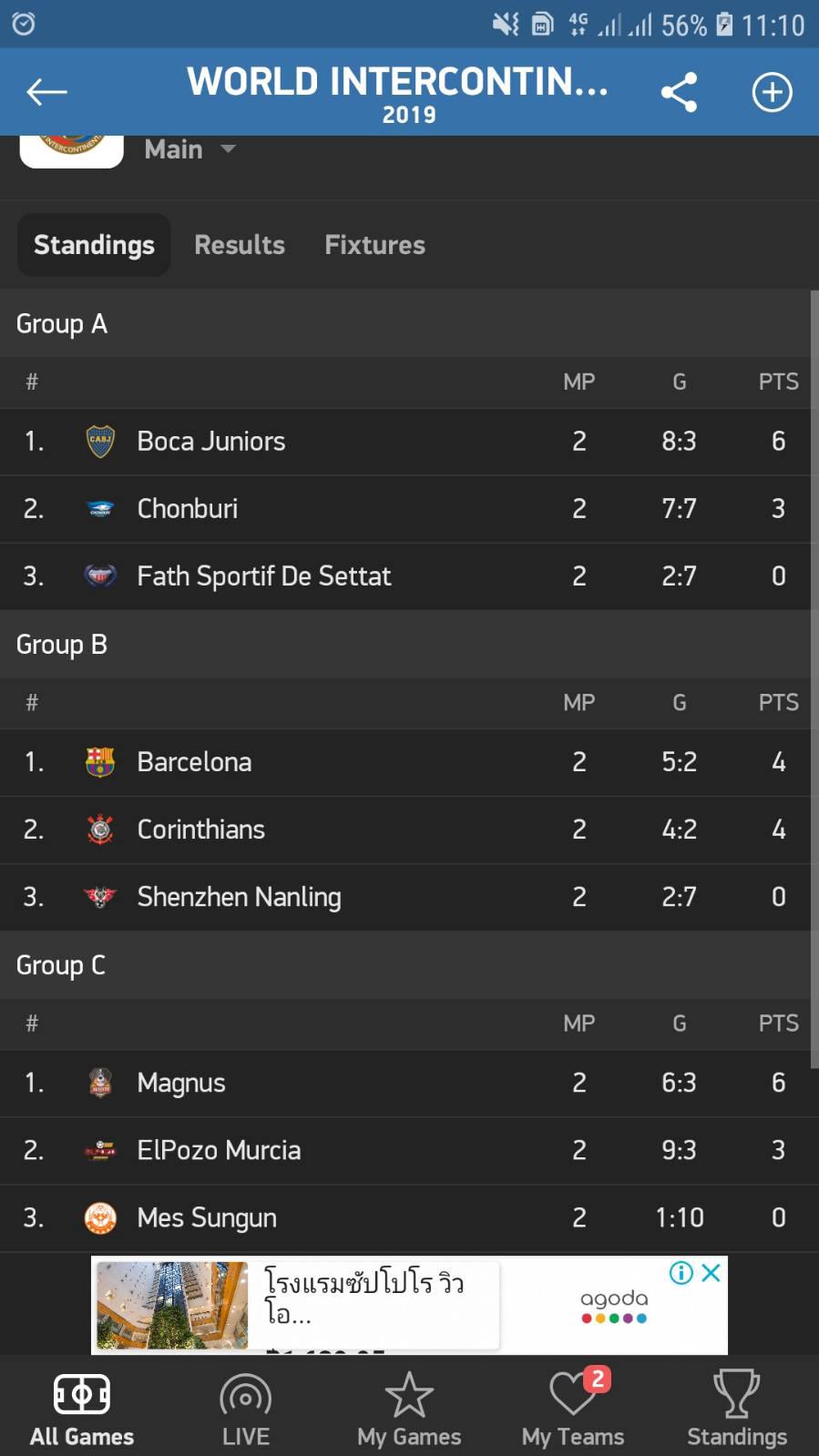This screenshot has width=819, height=1456.
Task: Tap the Mes Sungun club logo
Action: click(100, 1217)
